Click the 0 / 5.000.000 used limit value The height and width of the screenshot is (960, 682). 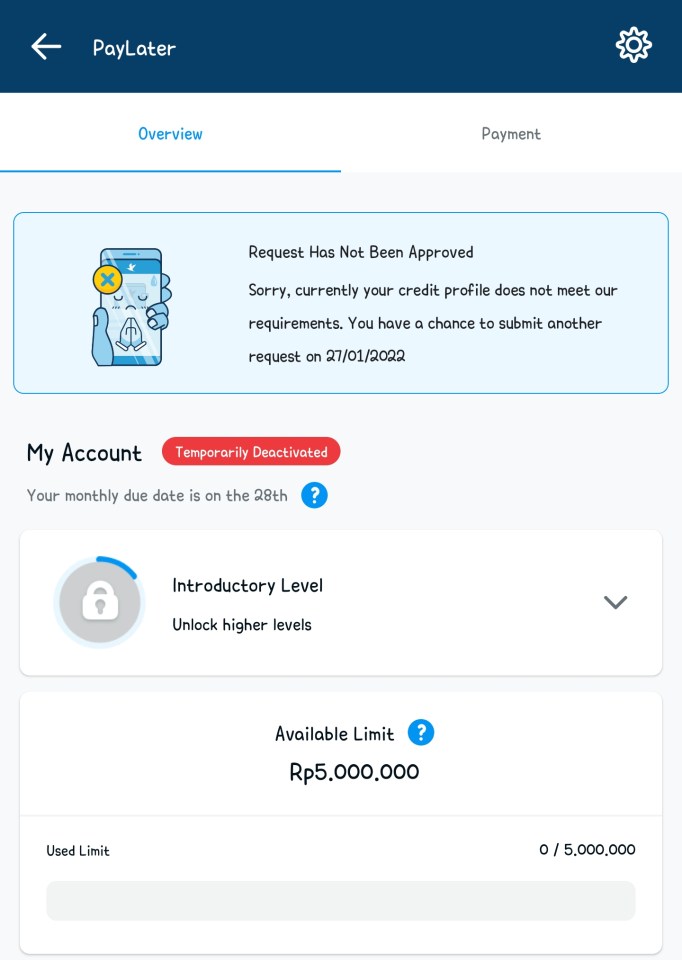(587, 850)
